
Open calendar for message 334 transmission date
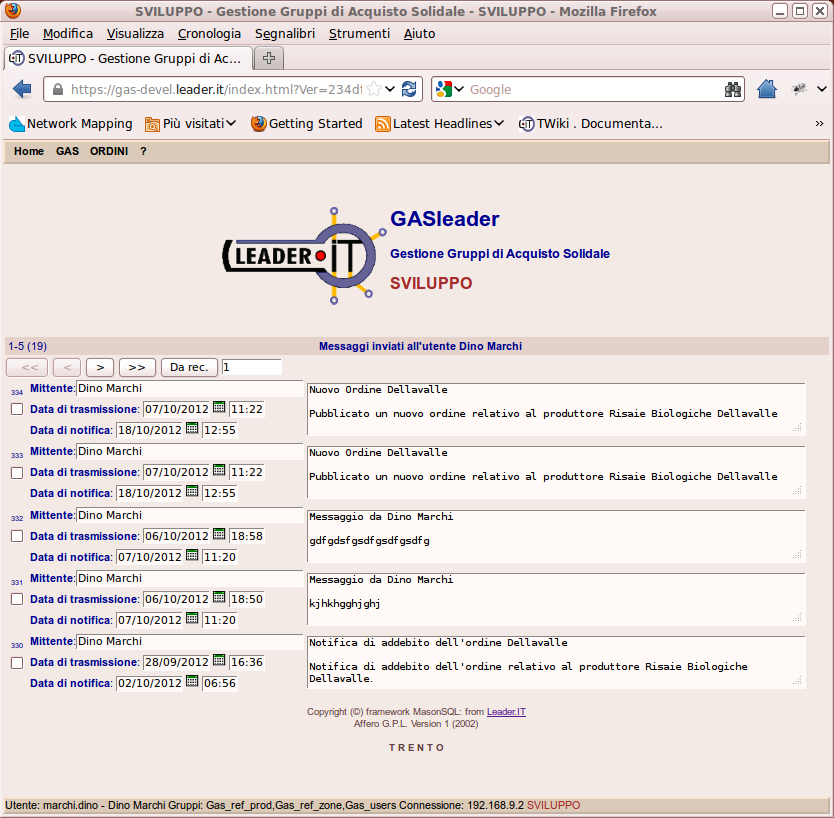click(x=219, y=407)
